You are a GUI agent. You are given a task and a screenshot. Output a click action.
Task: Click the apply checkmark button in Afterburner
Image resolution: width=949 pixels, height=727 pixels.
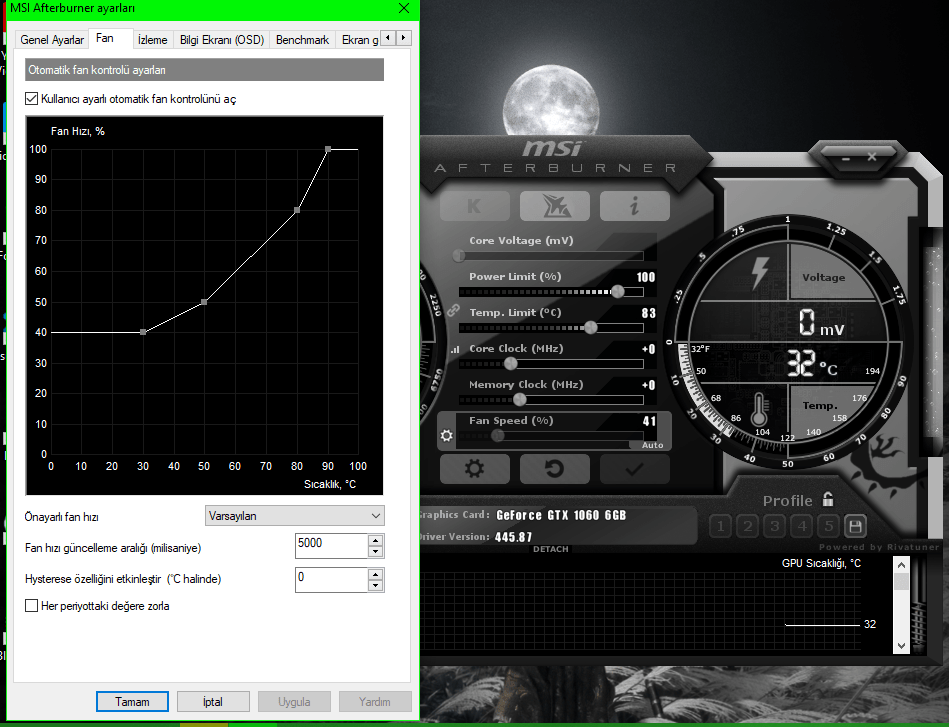(634, 469)
